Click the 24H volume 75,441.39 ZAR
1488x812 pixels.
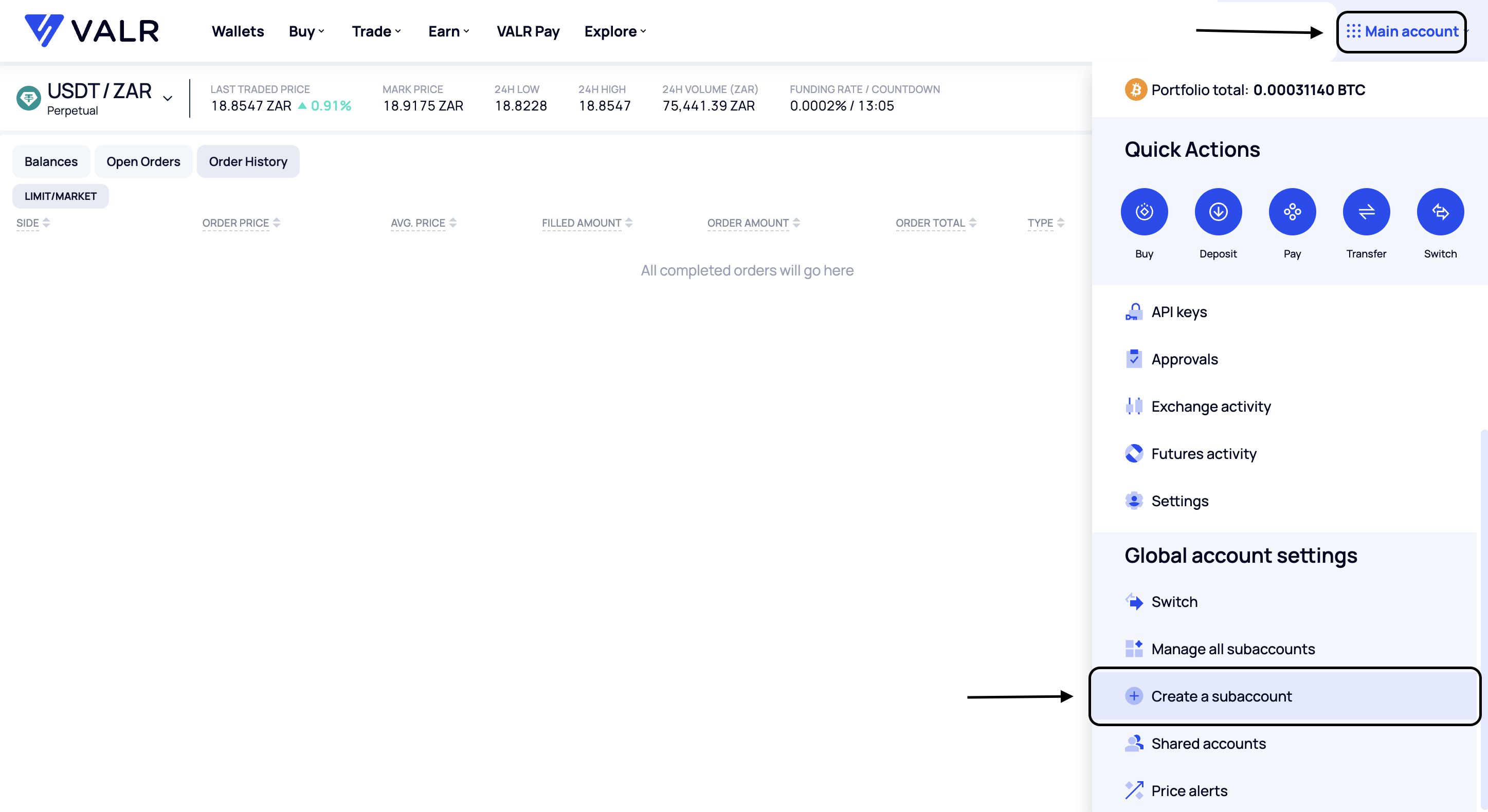click(x=709, y=106)
